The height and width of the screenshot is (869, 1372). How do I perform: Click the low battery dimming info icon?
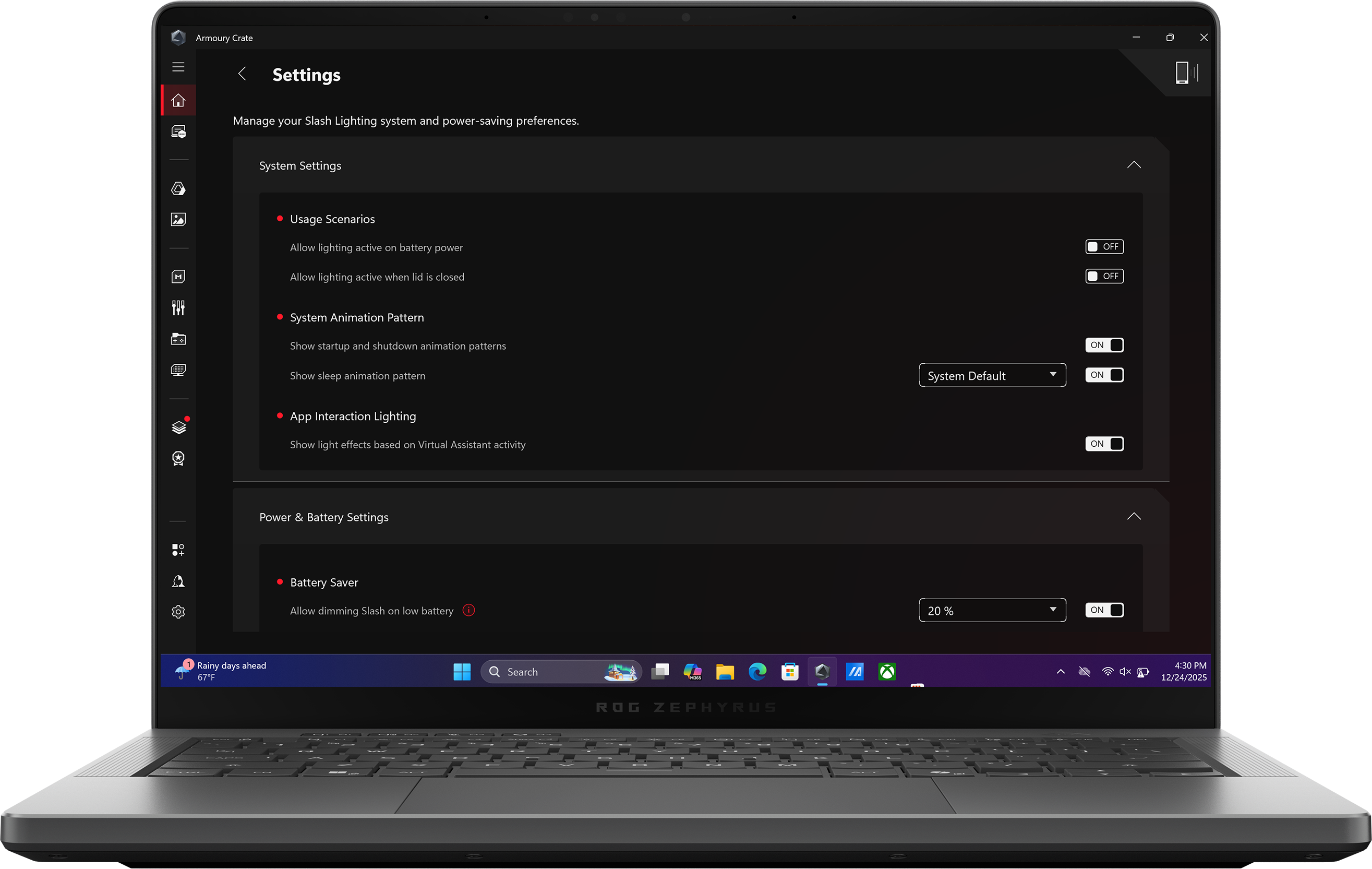[x=468, y=610]
